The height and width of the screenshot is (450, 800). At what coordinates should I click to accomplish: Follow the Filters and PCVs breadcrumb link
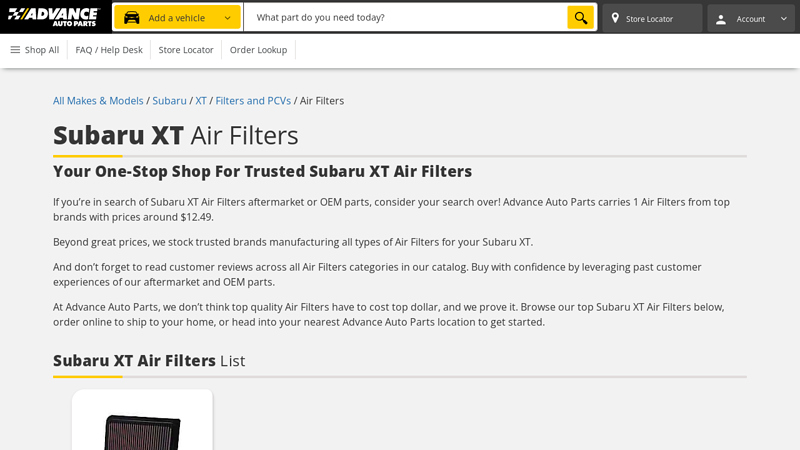253,101
